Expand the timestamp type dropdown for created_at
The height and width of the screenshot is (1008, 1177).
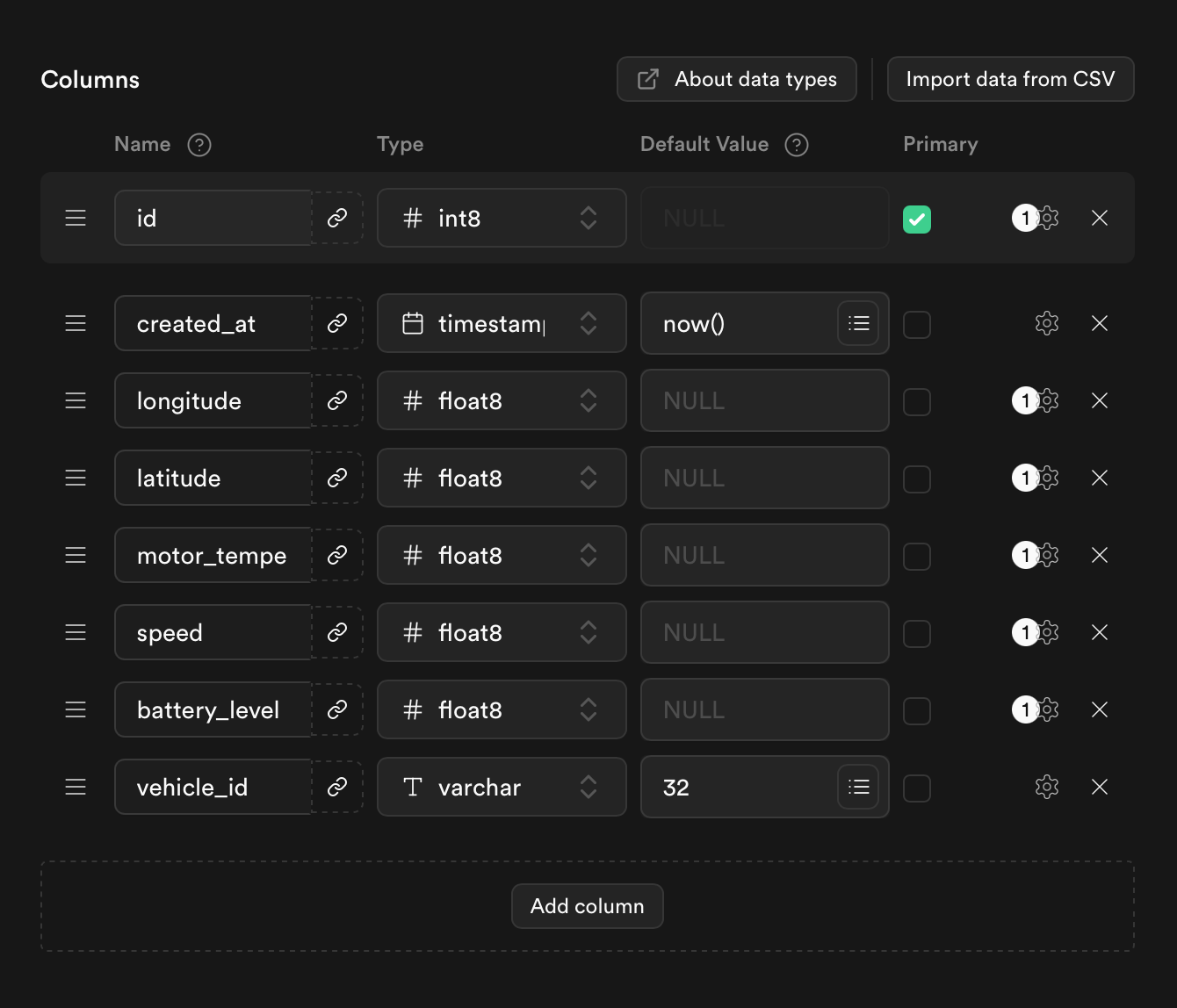coord(501,323)
